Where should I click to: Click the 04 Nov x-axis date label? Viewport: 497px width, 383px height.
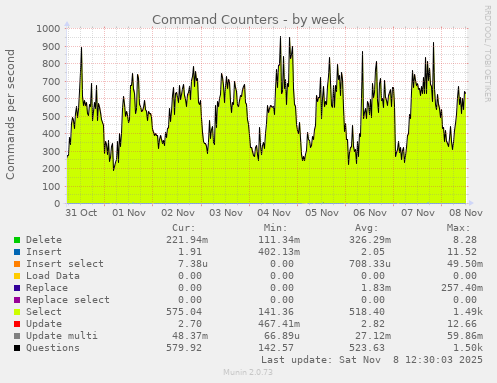pos(274,213)
